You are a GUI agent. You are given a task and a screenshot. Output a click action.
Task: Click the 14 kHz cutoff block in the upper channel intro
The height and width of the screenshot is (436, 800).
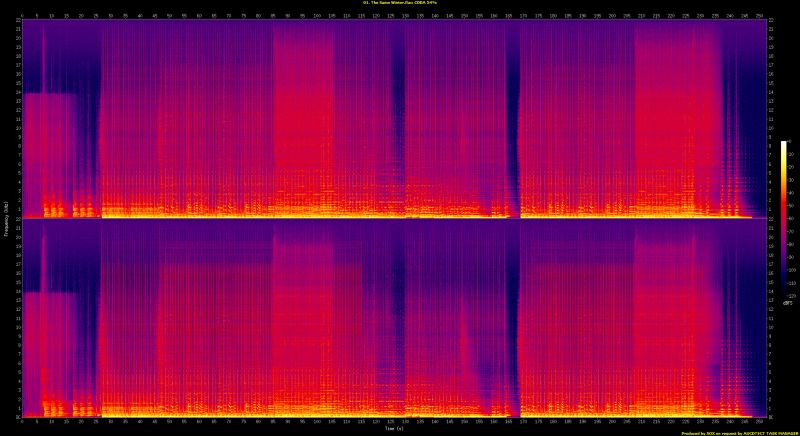[48, 150]
